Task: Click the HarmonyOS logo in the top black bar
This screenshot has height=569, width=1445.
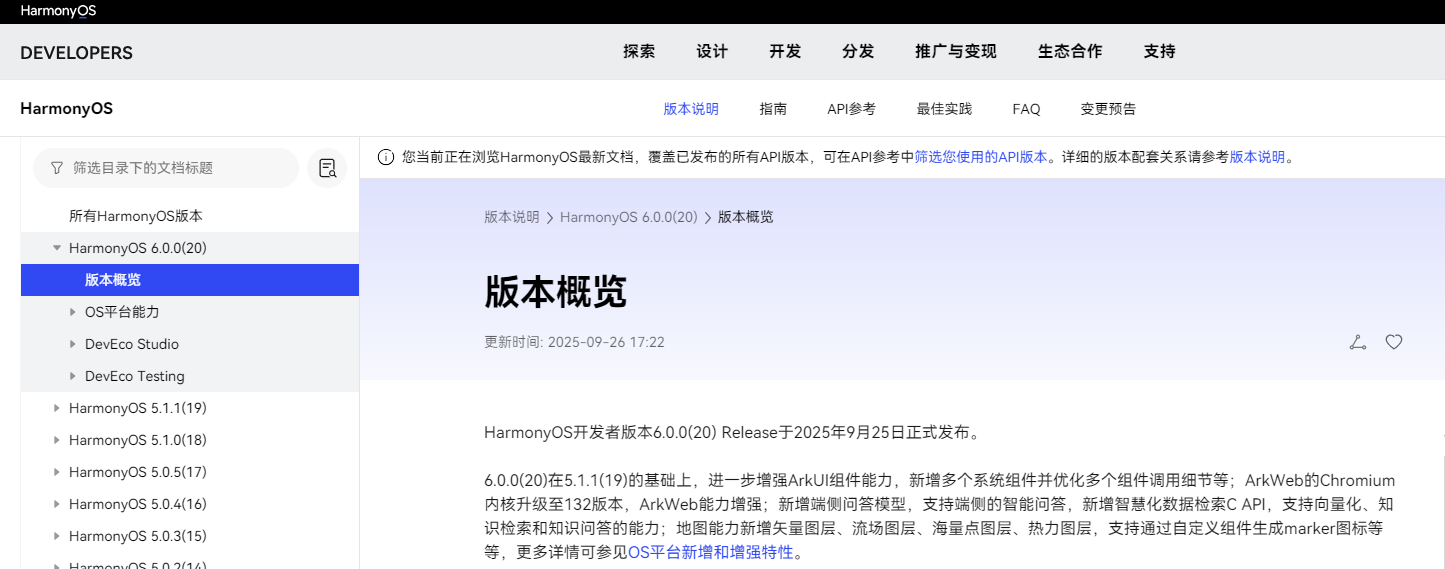Action: [x=58, y=11]
